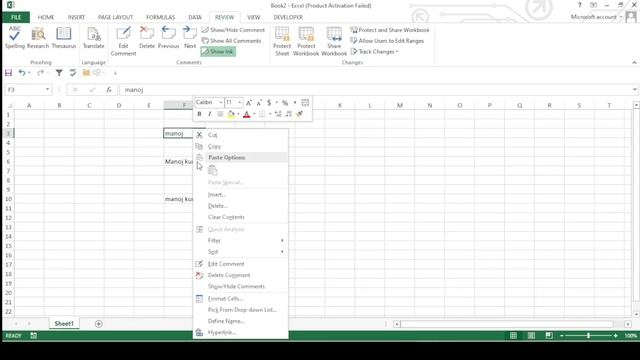Toggle Show All Comments
The image size is (640, 360).
pyautogui.click(x=231, y=41)
